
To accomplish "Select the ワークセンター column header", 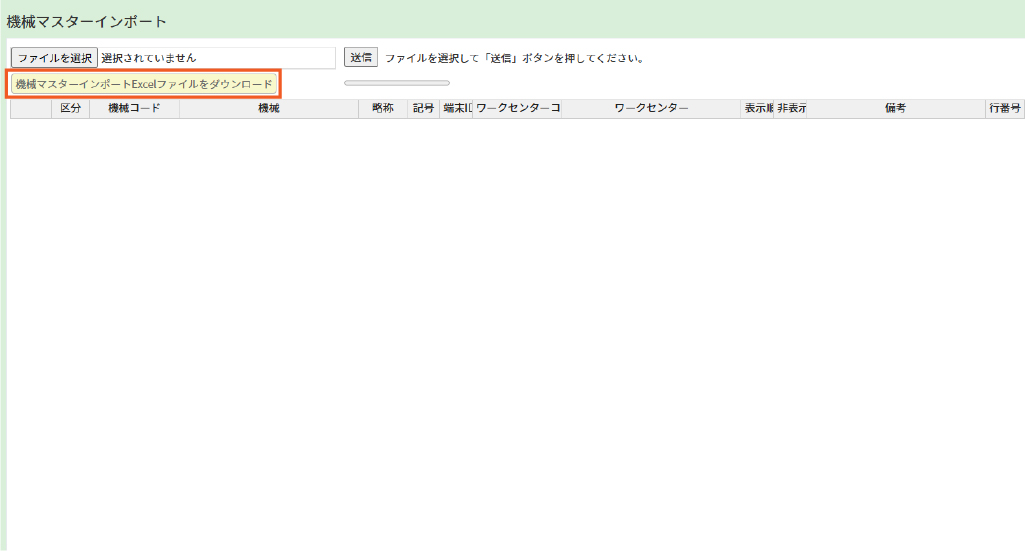I will click(x=651, y=108).
